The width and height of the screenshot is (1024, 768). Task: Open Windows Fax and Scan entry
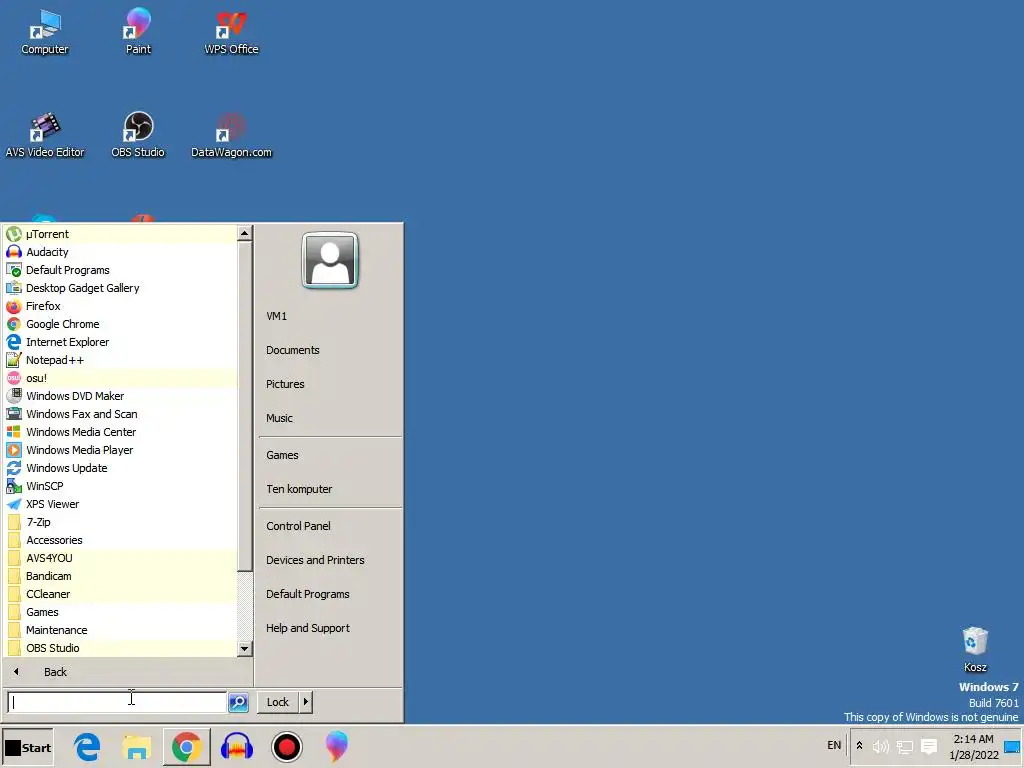click(x=121, y=414)
